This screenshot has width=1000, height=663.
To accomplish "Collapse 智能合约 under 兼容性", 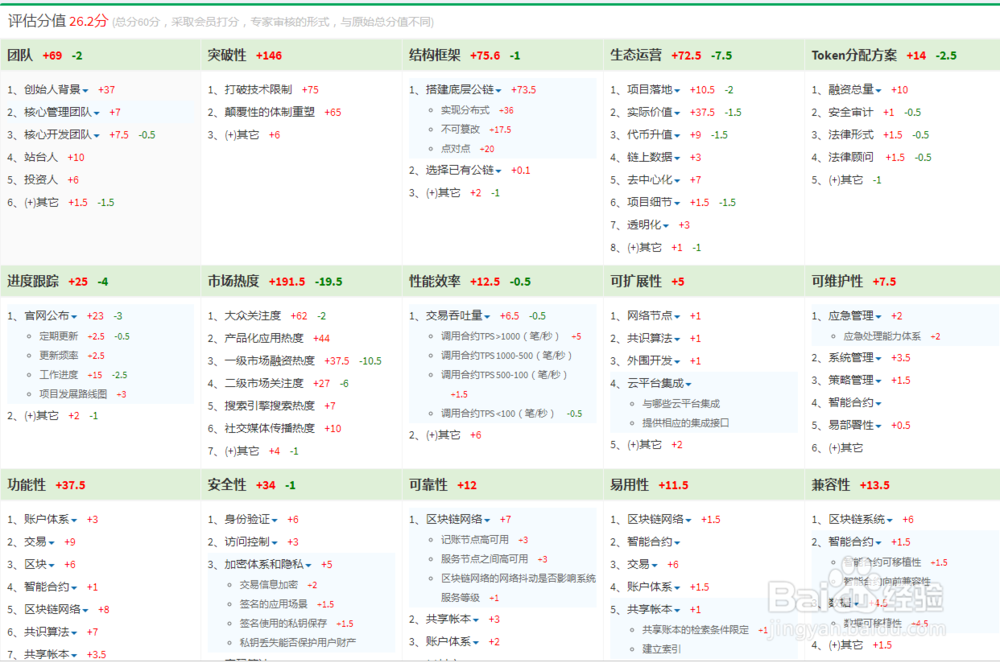I will 878,543.
